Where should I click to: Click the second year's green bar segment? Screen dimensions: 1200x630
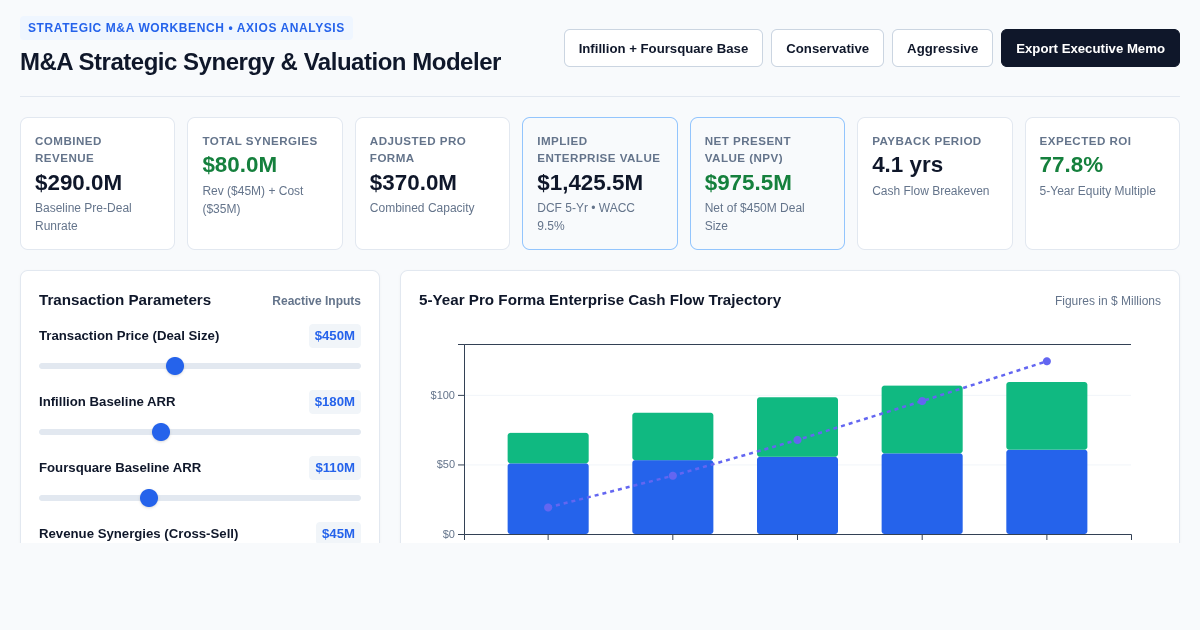(x=673, y=436)
